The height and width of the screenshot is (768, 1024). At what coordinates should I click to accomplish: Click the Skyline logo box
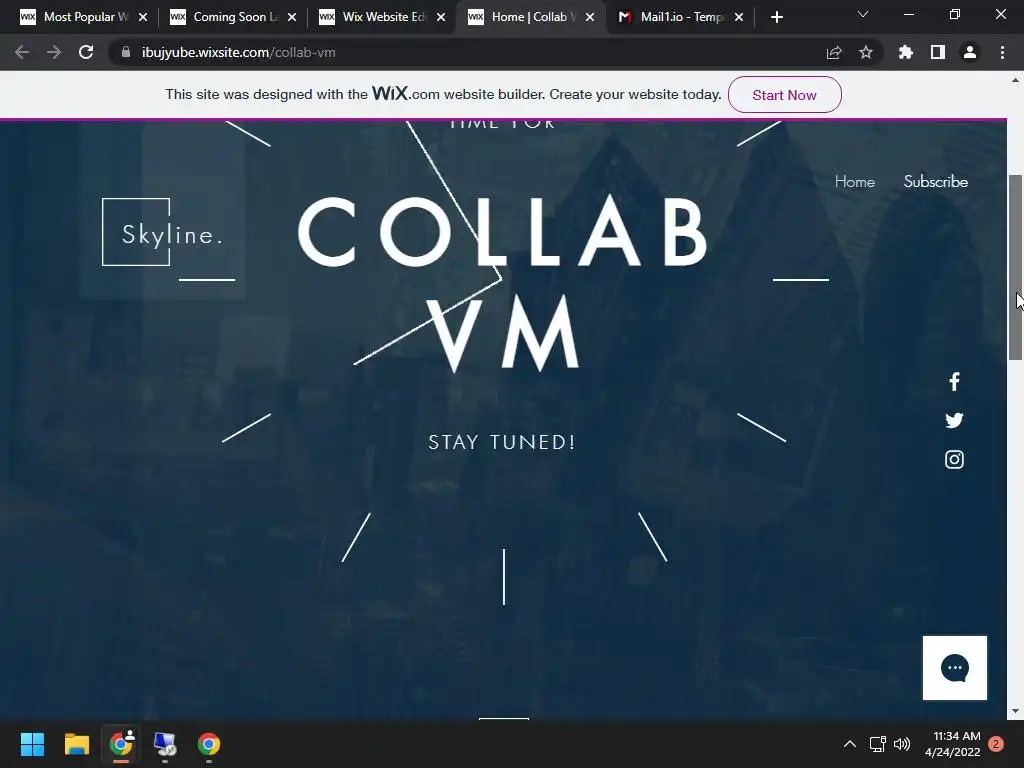coord(136,232)
